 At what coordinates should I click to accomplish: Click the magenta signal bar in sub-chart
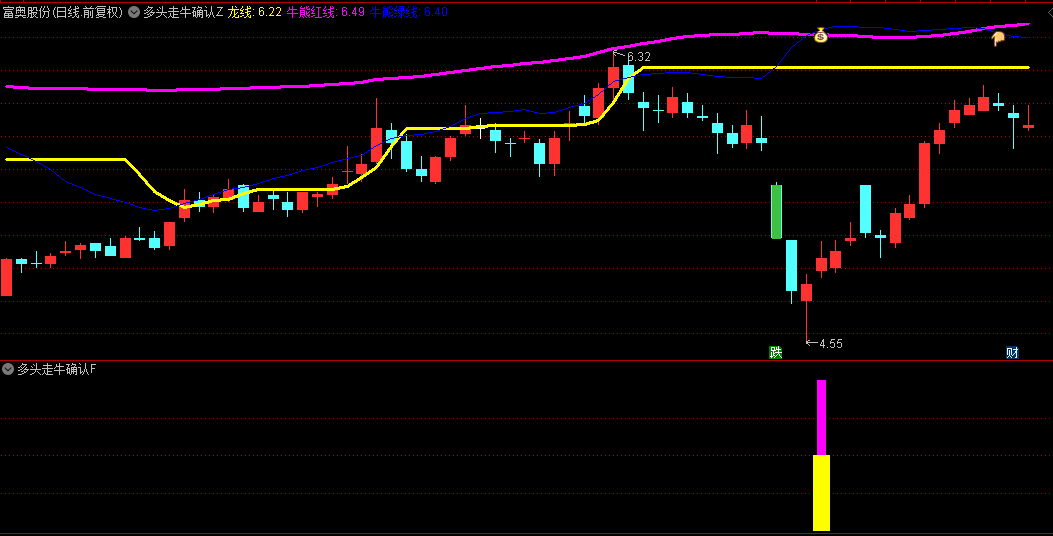821,418
